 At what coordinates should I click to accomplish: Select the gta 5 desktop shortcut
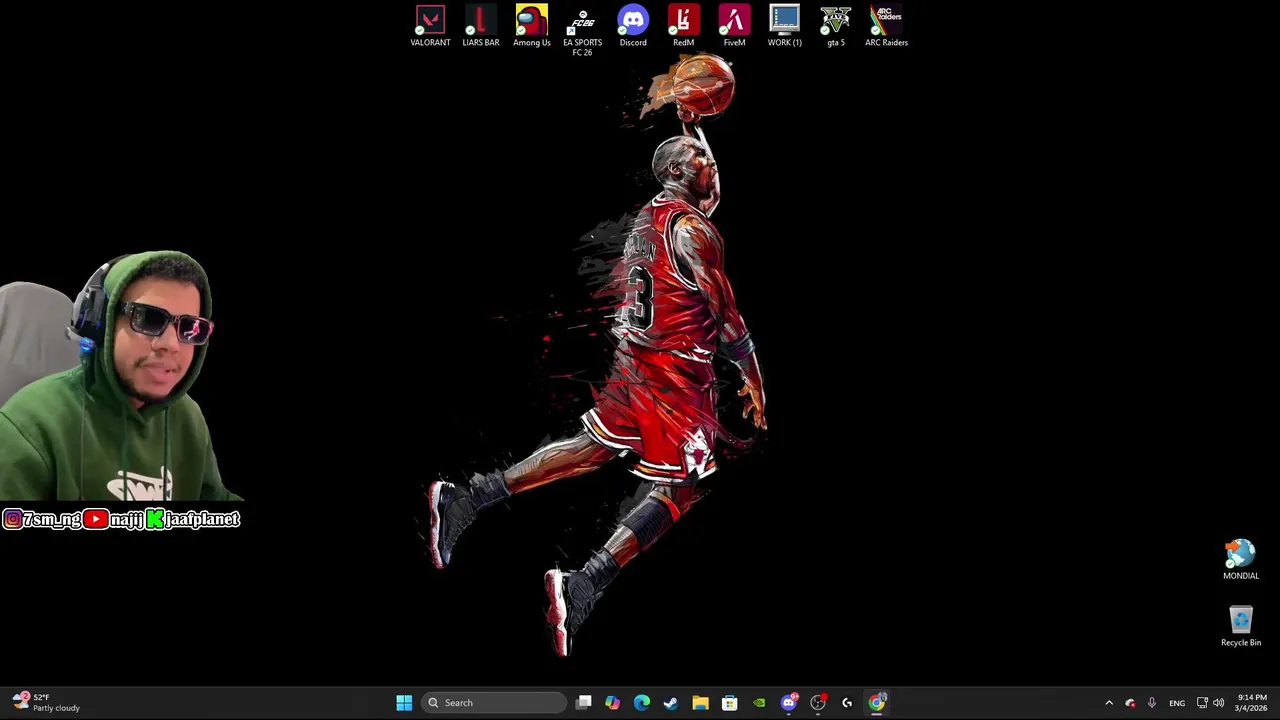point(836,26)
